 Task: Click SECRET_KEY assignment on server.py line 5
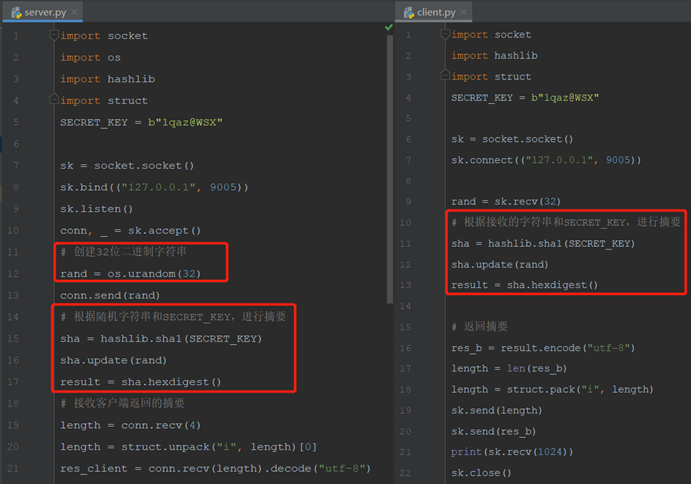[141, 123]
